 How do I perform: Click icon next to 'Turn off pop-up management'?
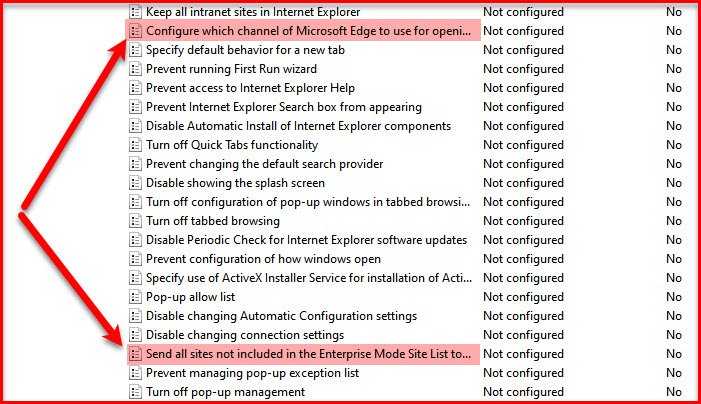click(x=135, y=392)
